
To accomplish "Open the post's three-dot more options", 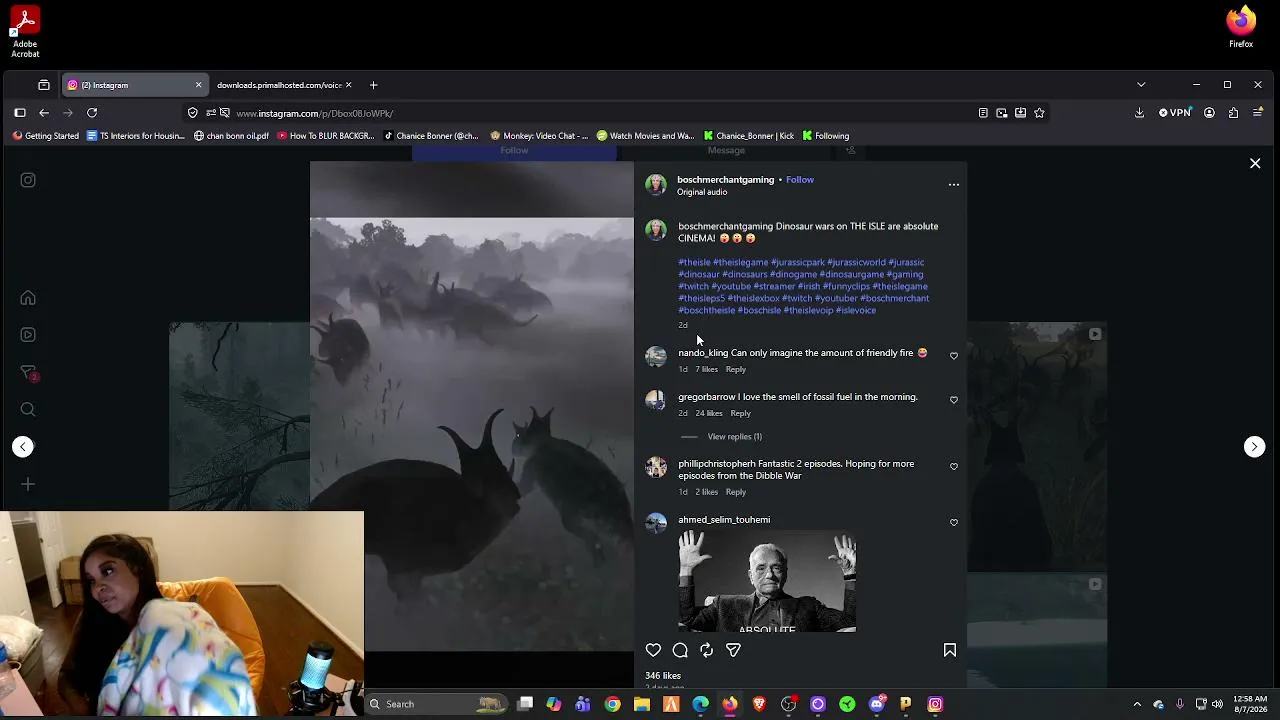I will click(953, 184).
